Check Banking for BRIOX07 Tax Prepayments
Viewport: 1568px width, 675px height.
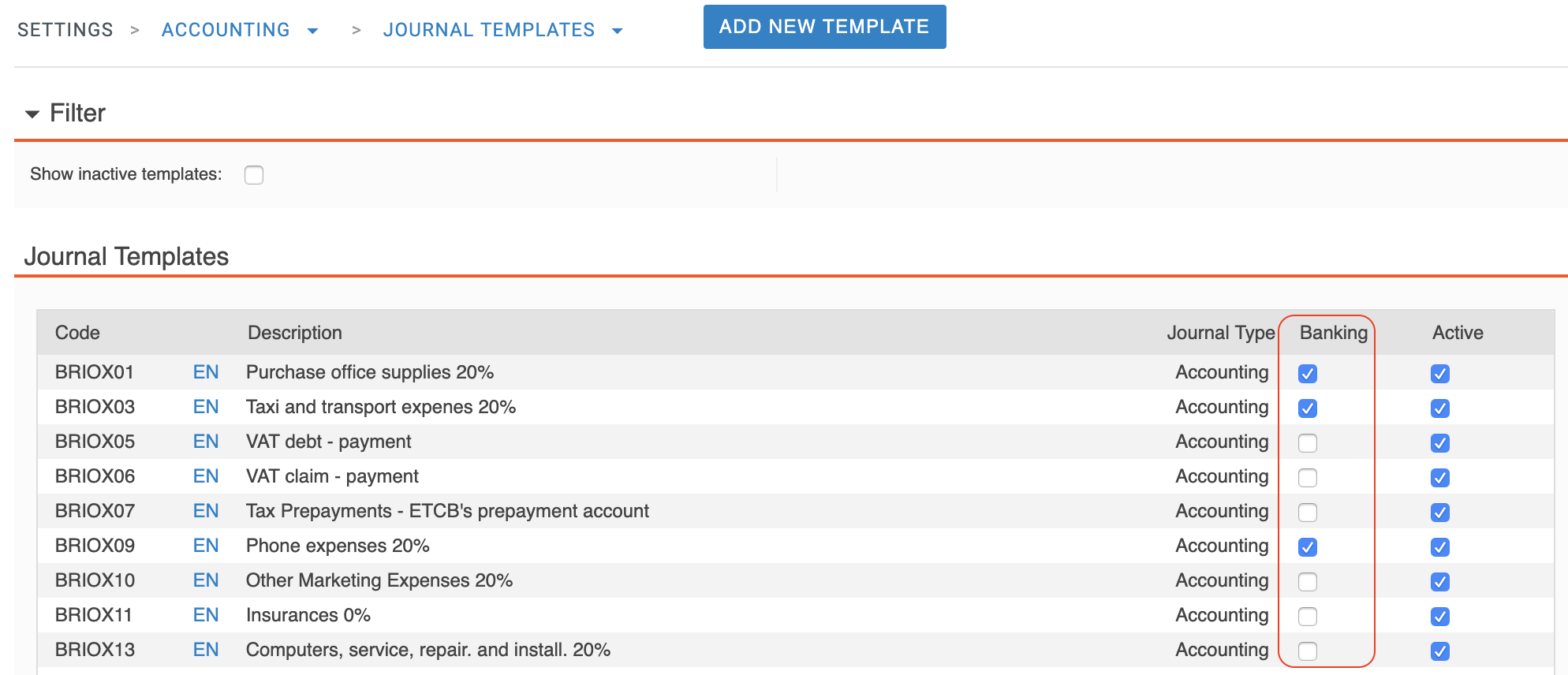[x=1308, y=513]
